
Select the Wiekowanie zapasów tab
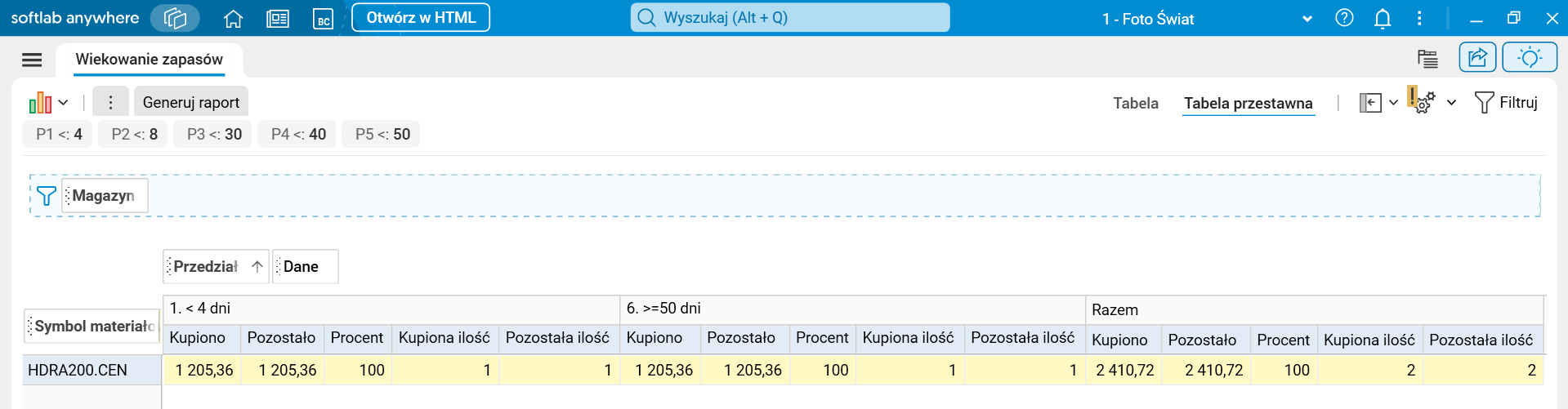coord(149,60)
